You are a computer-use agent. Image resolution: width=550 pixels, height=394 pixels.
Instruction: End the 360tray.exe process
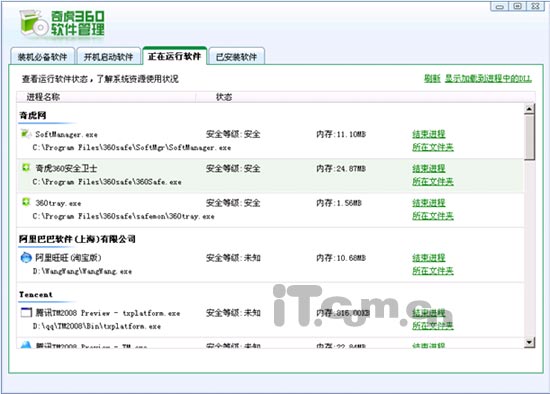click(429, 202)
